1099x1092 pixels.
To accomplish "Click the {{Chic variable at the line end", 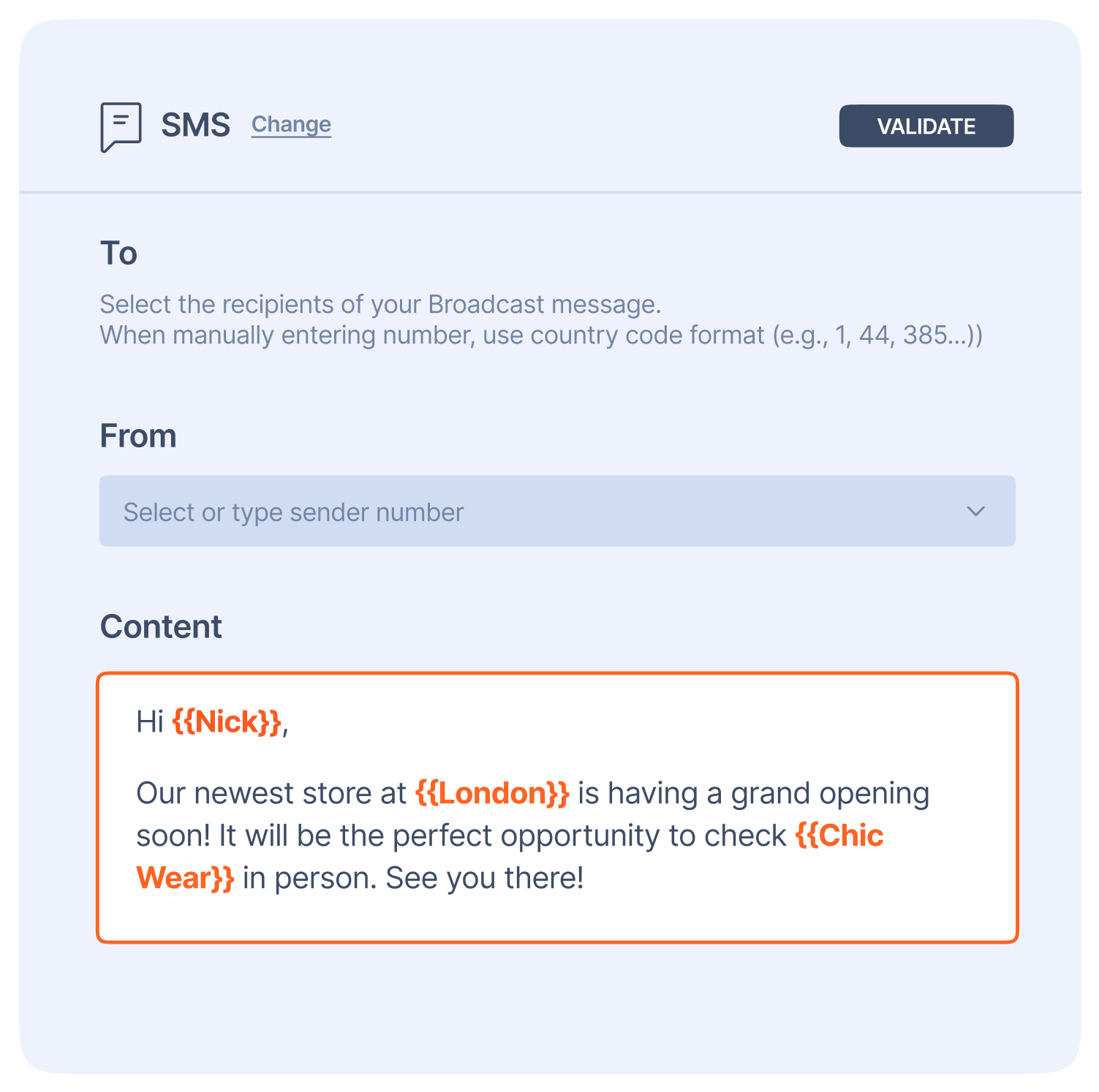I will click(839, 835).
